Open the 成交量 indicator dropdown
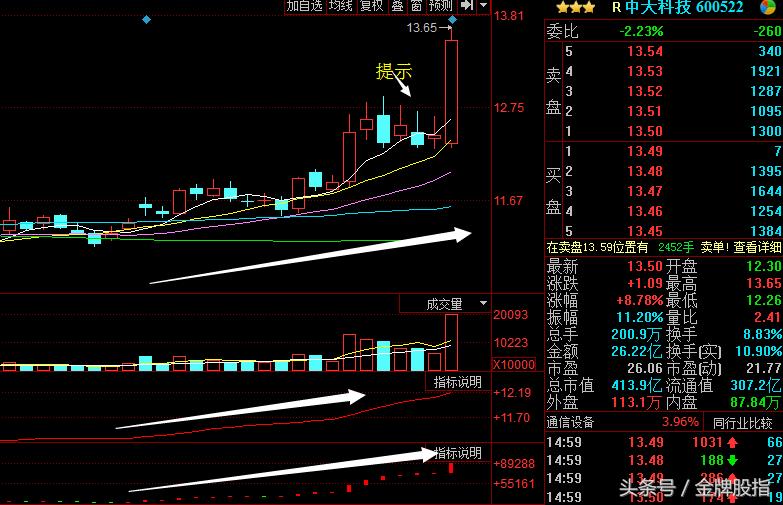The image size is (783, 505). (x=444, y=303)
